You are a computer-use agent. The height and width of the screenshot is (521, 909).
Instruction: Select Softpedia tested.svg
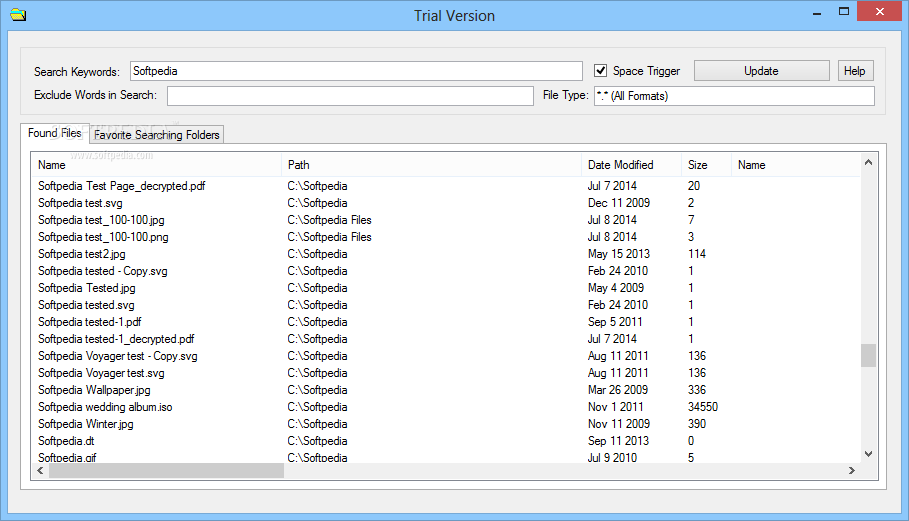(86, 305)
